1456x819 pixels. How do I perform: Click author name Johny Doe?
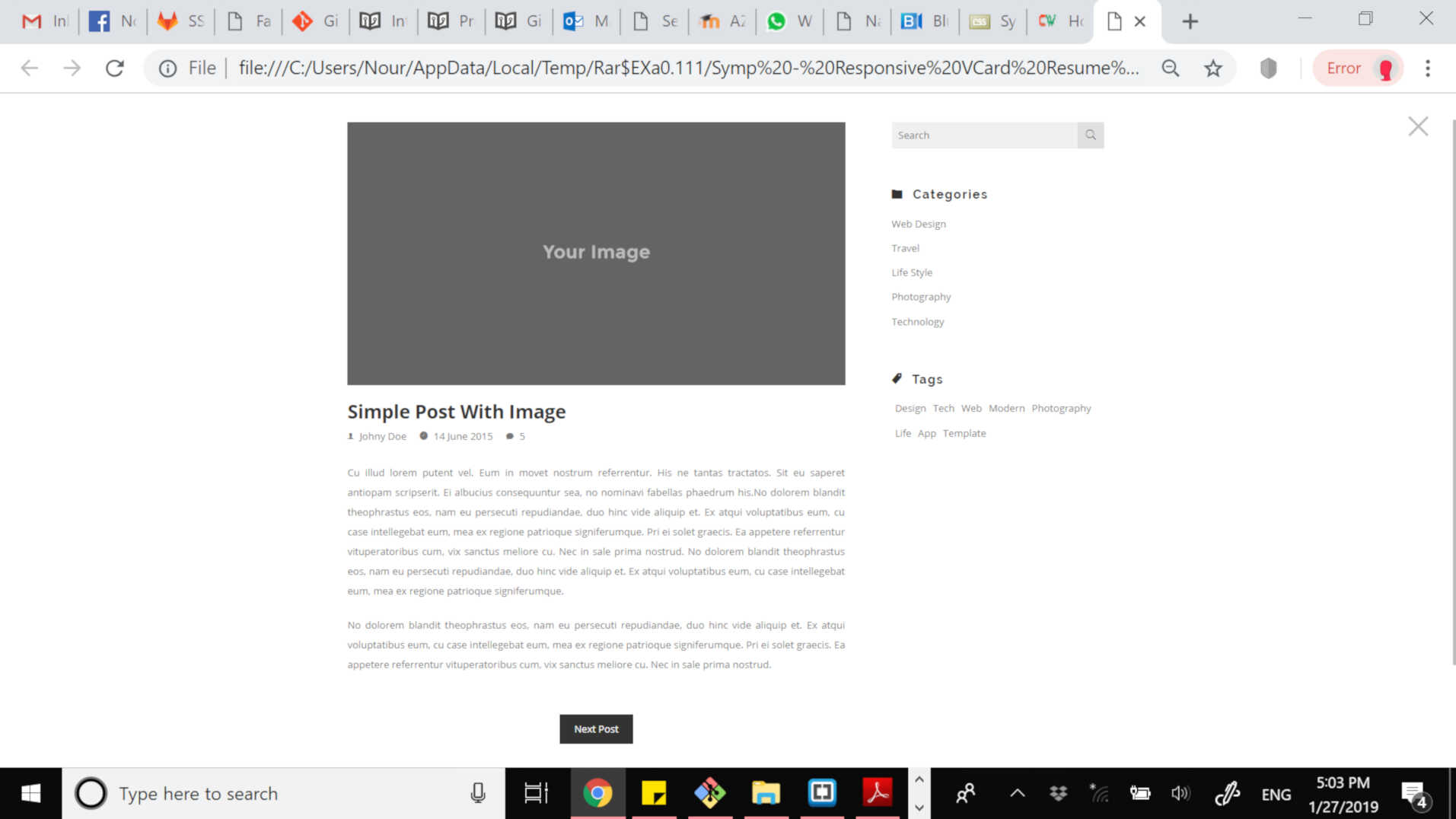[382, 437]
